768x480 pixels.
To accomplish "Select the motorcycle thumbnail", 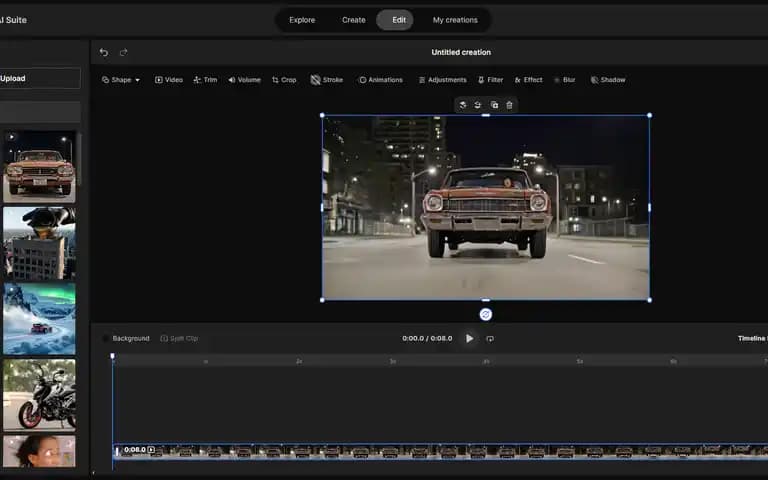I will coord(39,395).
